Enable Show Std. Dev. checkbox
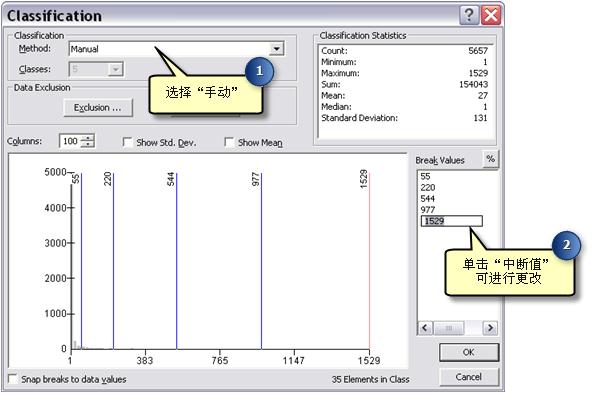Image resolution: width=594 pixels, height=396 pixels. pyautogui.click(x=128, y=142)
